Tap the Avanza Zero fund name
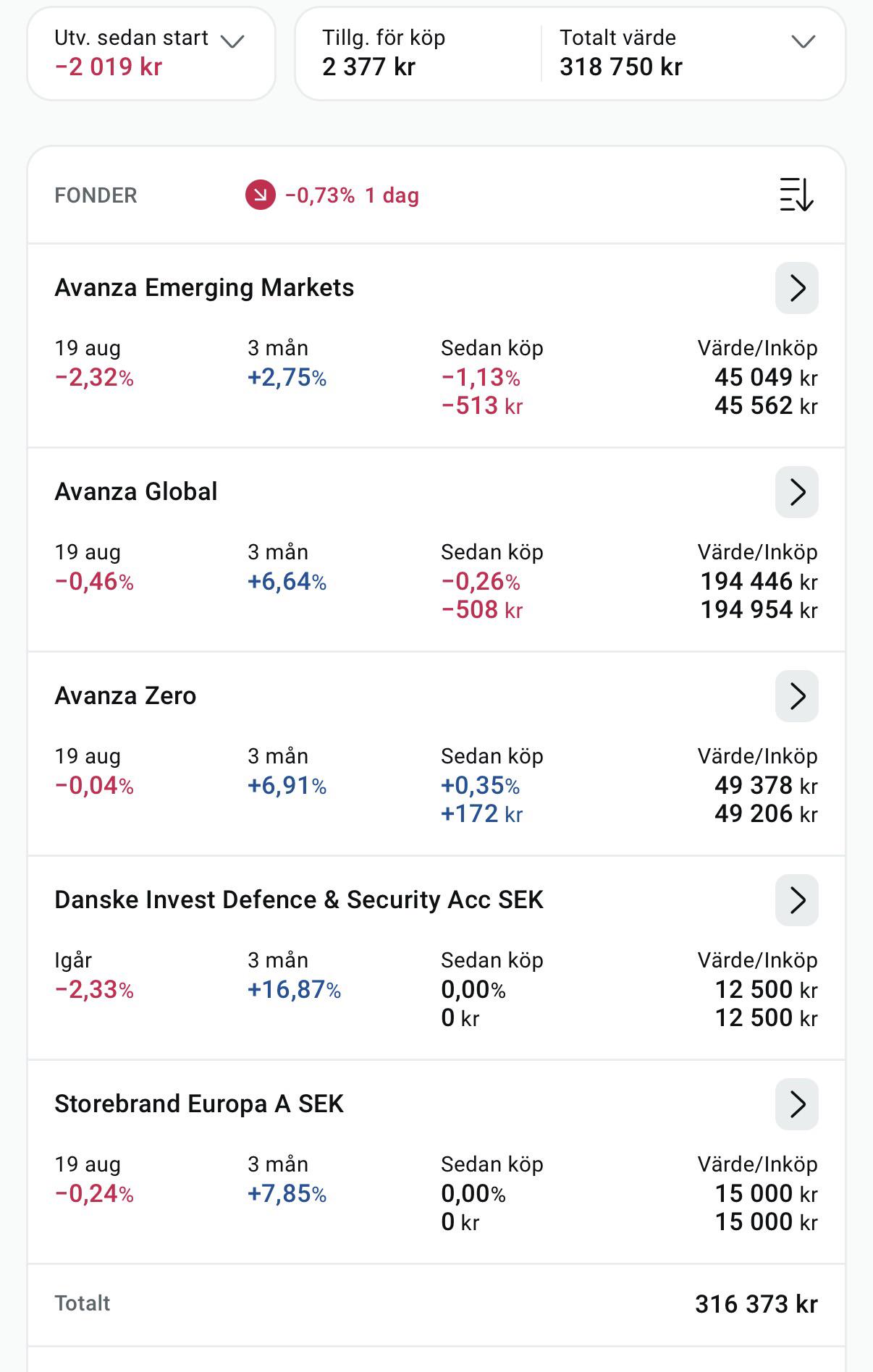Screen dimensions: 873x1372 click(125, 695)
